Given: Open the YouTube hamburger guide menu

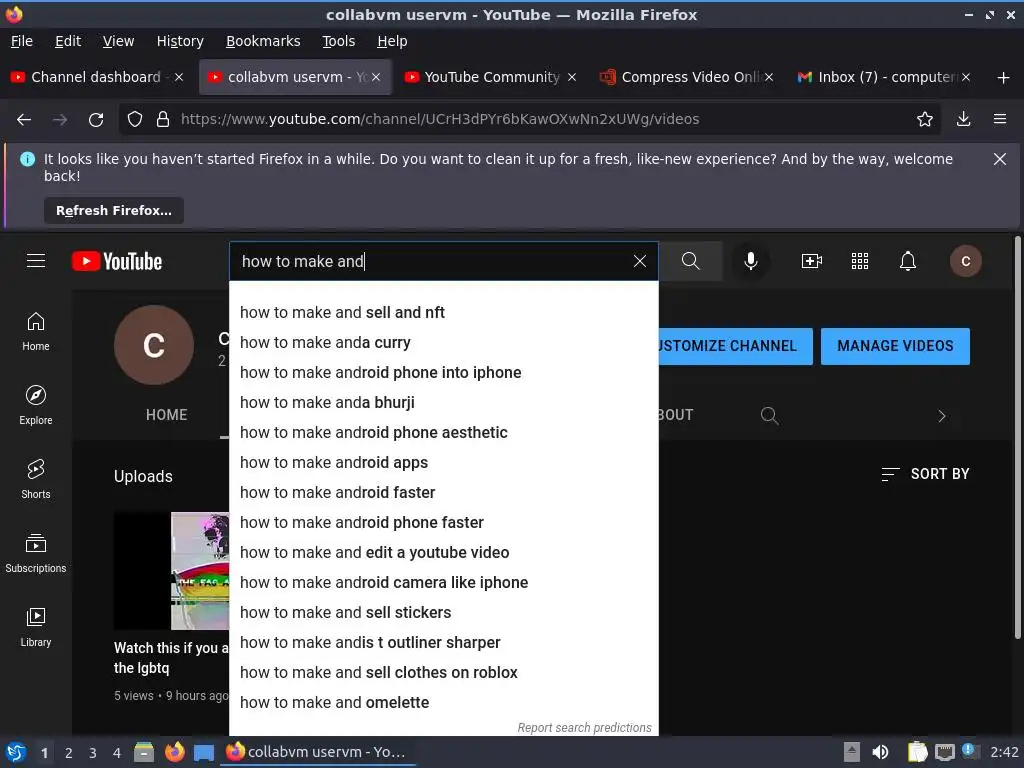Looking at the screenshot, I should [36, 261].
